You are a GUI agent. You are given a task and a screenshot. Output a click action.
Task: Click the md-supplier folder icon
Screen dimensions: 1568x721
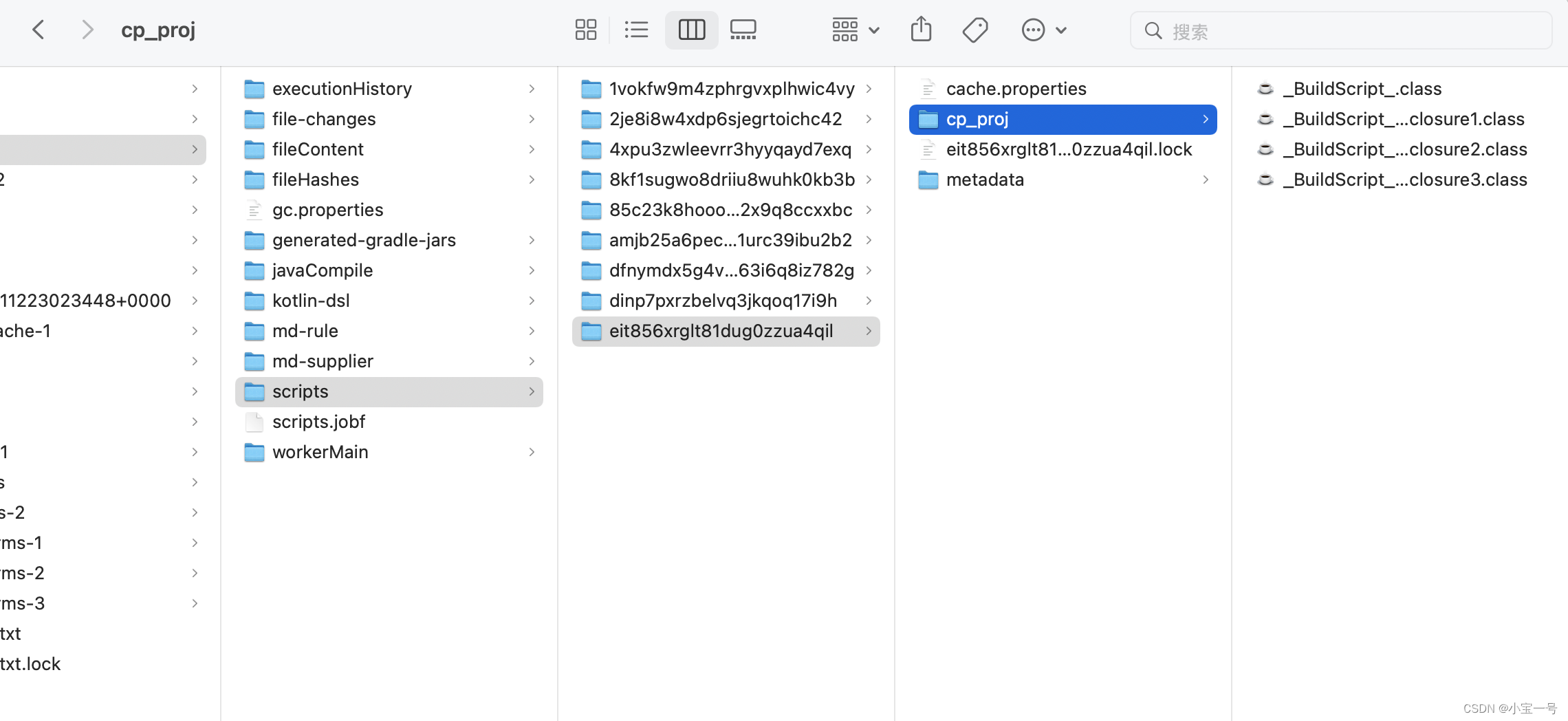[x=254, y=362]
